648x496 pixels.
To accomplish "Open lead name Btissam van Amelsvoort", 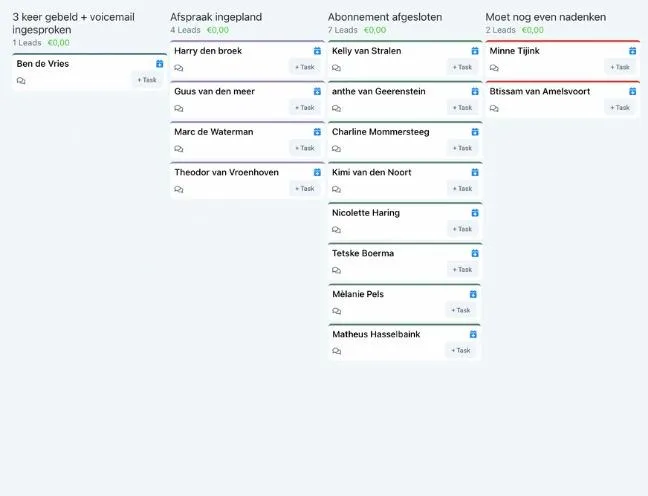I will coord(540,91).
